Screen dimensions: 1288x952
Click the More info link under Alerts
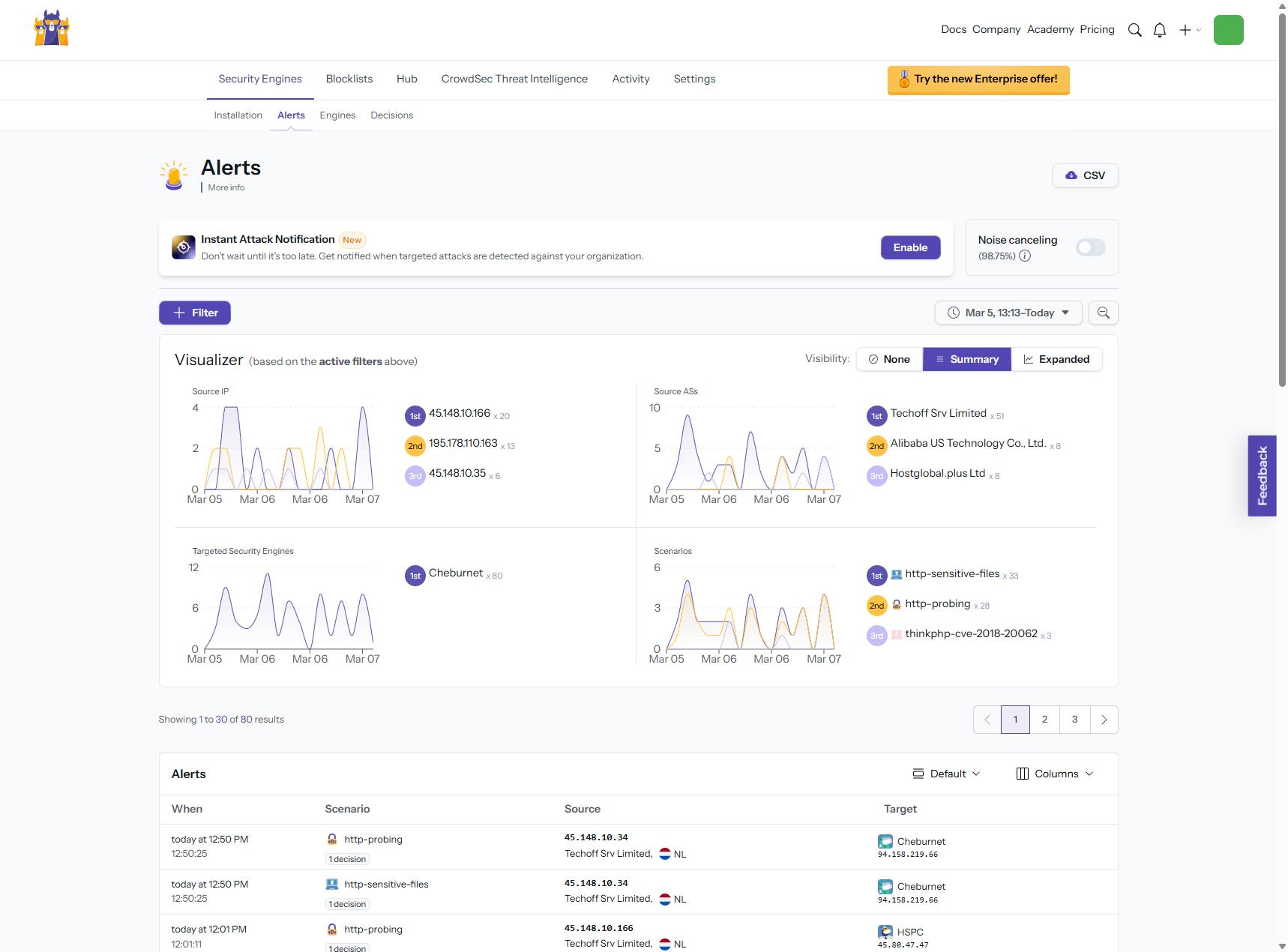(x=226, y=187)
